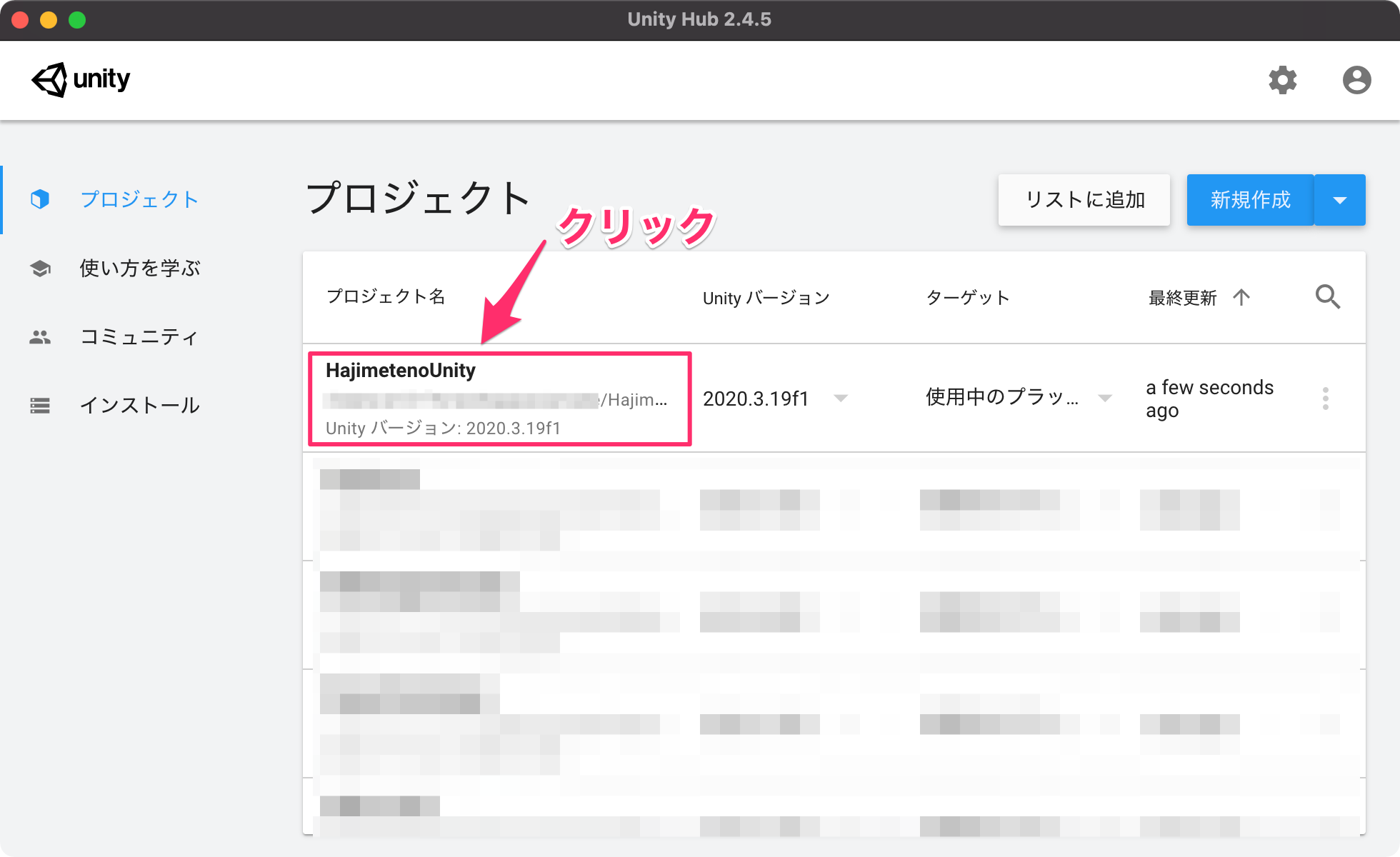Screen dimensions: 1400x857
Task: Maximize the Unity Hub window
Action: click(77, 20)
